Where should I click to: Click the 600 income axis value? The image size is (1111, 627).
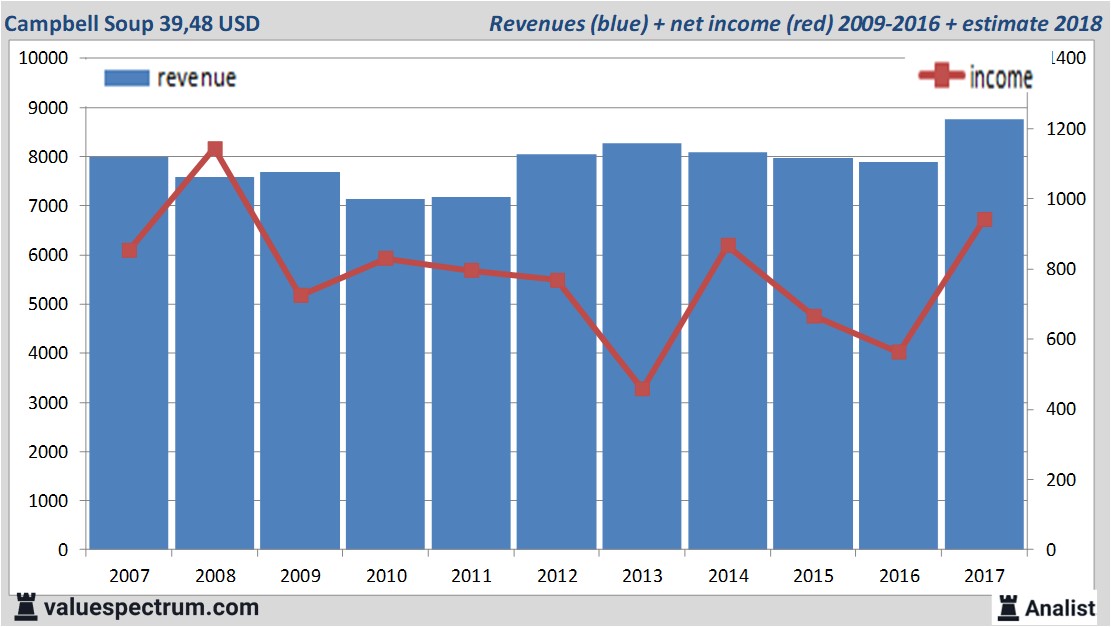click(x=1061, y=339)
